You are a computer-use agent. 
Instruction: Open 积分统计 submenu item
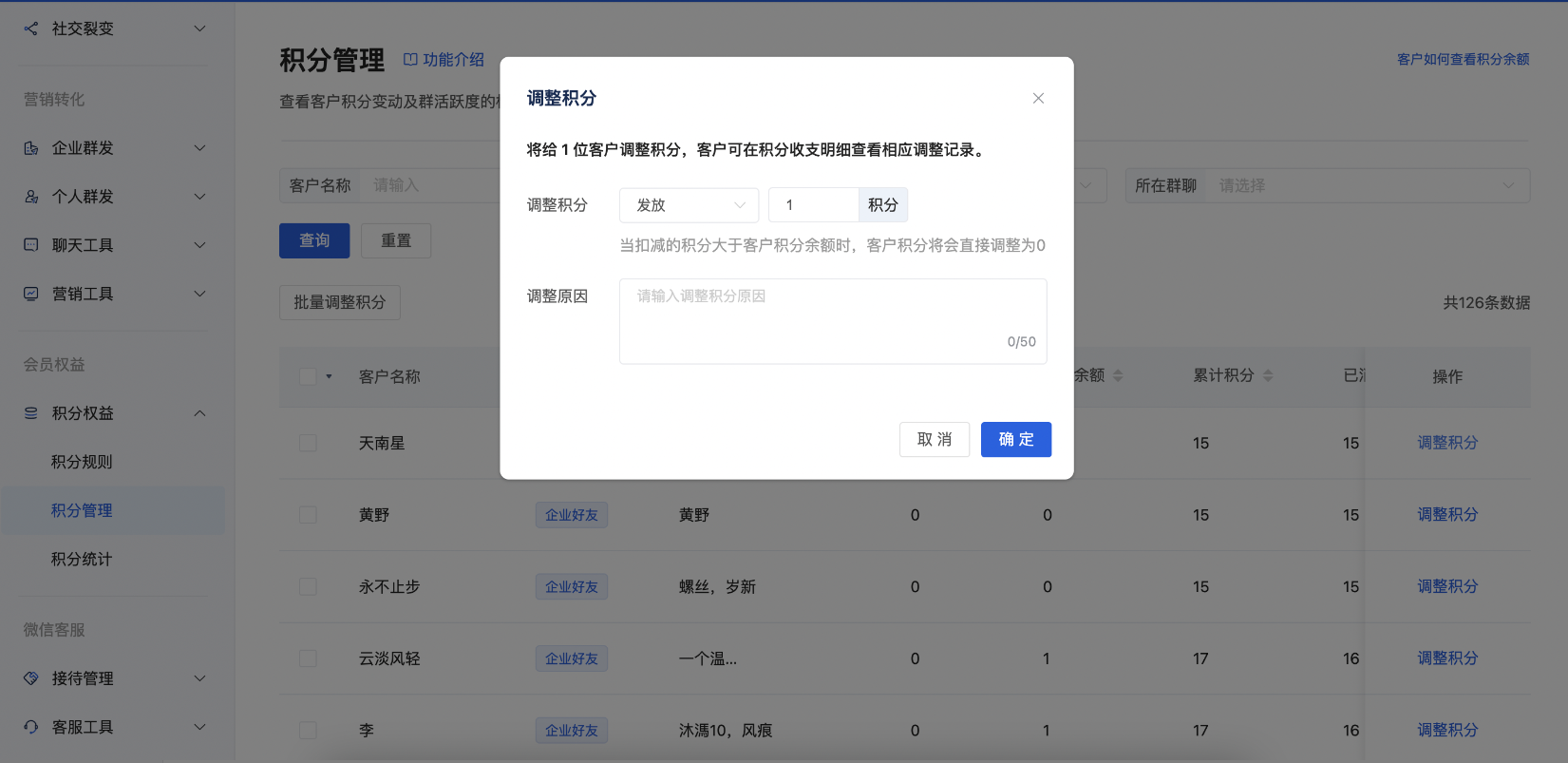pos(82,559)
